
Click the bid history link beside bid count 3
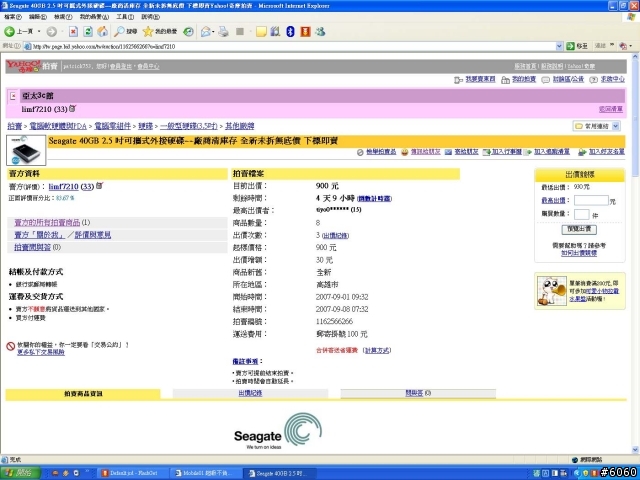pyautogui.click(x=336, y=236)
